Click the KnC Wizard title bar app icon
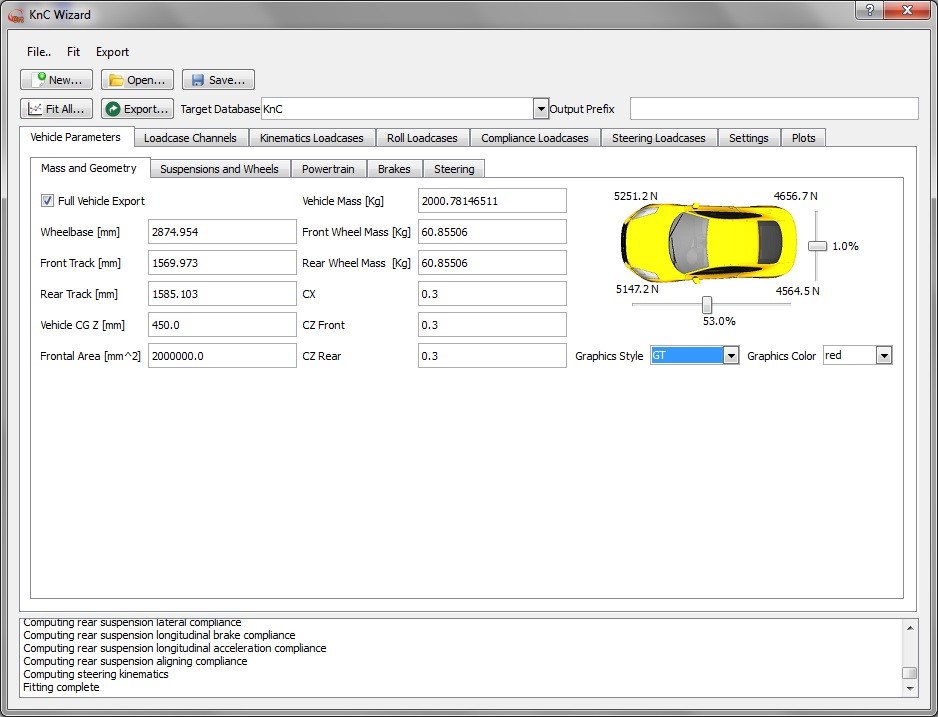The image size is (938, 717). tap(15, 14)
